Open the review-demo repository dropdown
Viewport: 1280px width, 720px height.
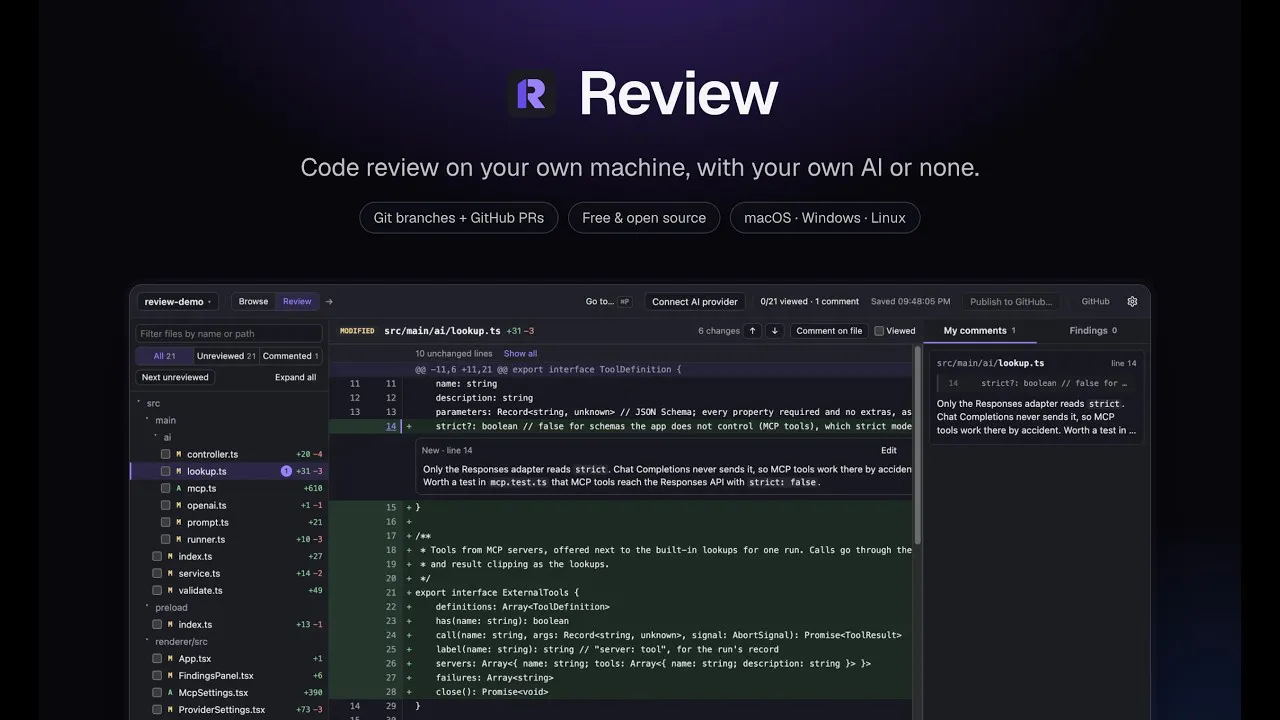(x=179, y=301)
